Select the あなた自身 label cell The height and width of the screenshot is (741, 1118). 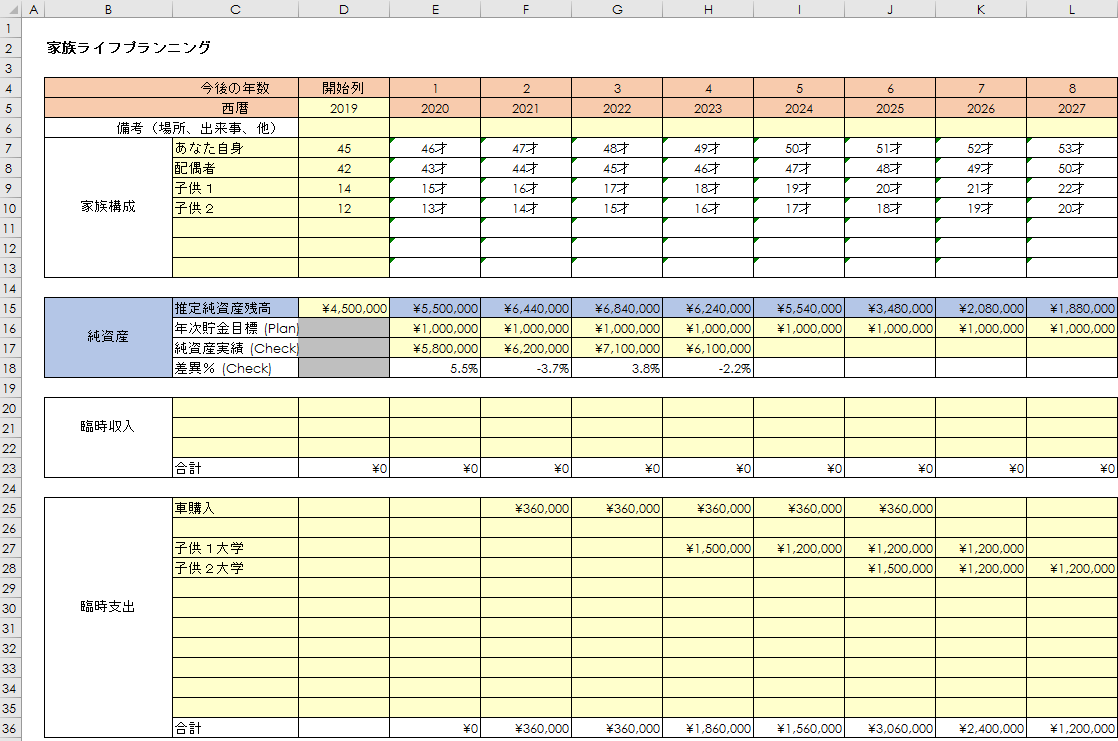click(x=235, y=148)
